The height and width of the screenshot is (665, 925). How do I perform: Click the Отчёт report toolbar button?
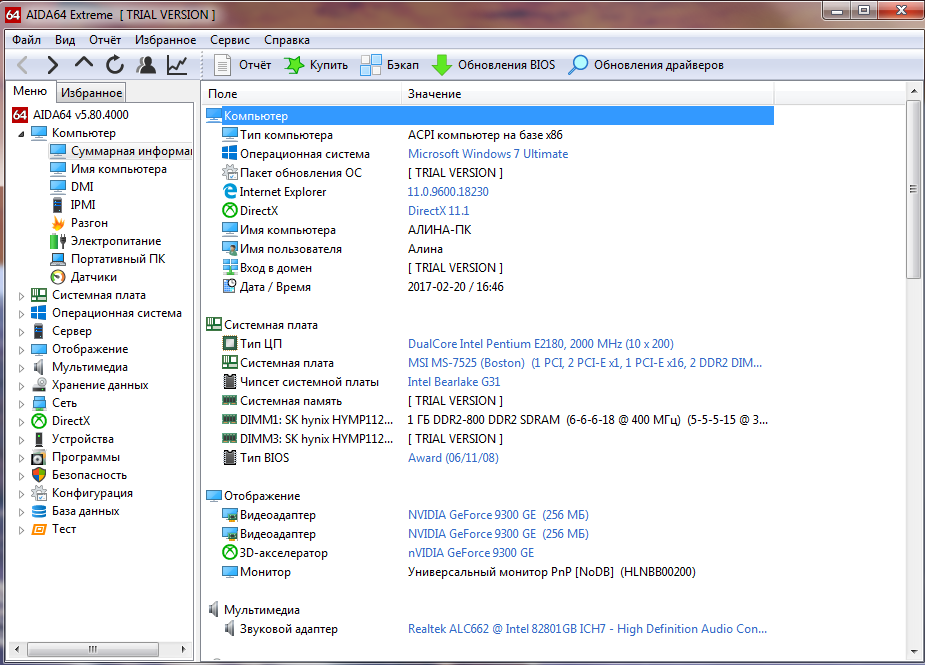click(243, 65)
